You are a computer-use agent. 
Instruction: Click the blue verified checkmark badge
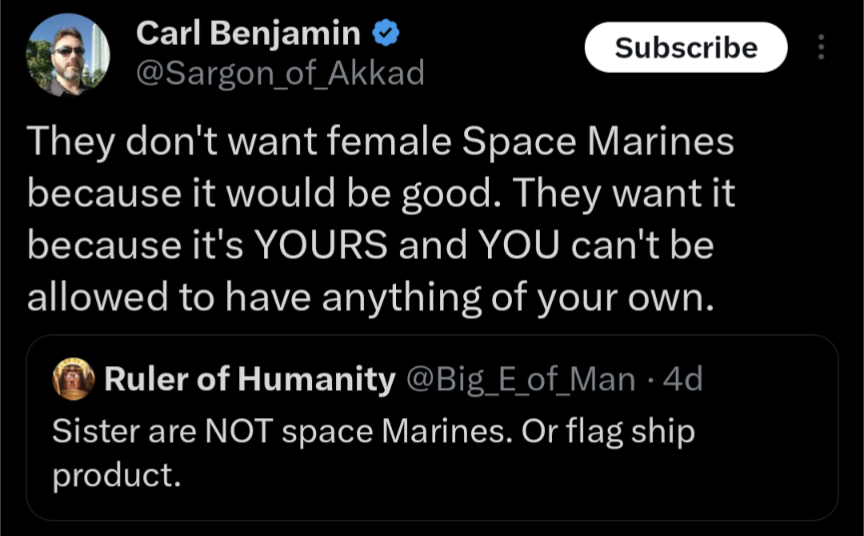tap(386, 33)
